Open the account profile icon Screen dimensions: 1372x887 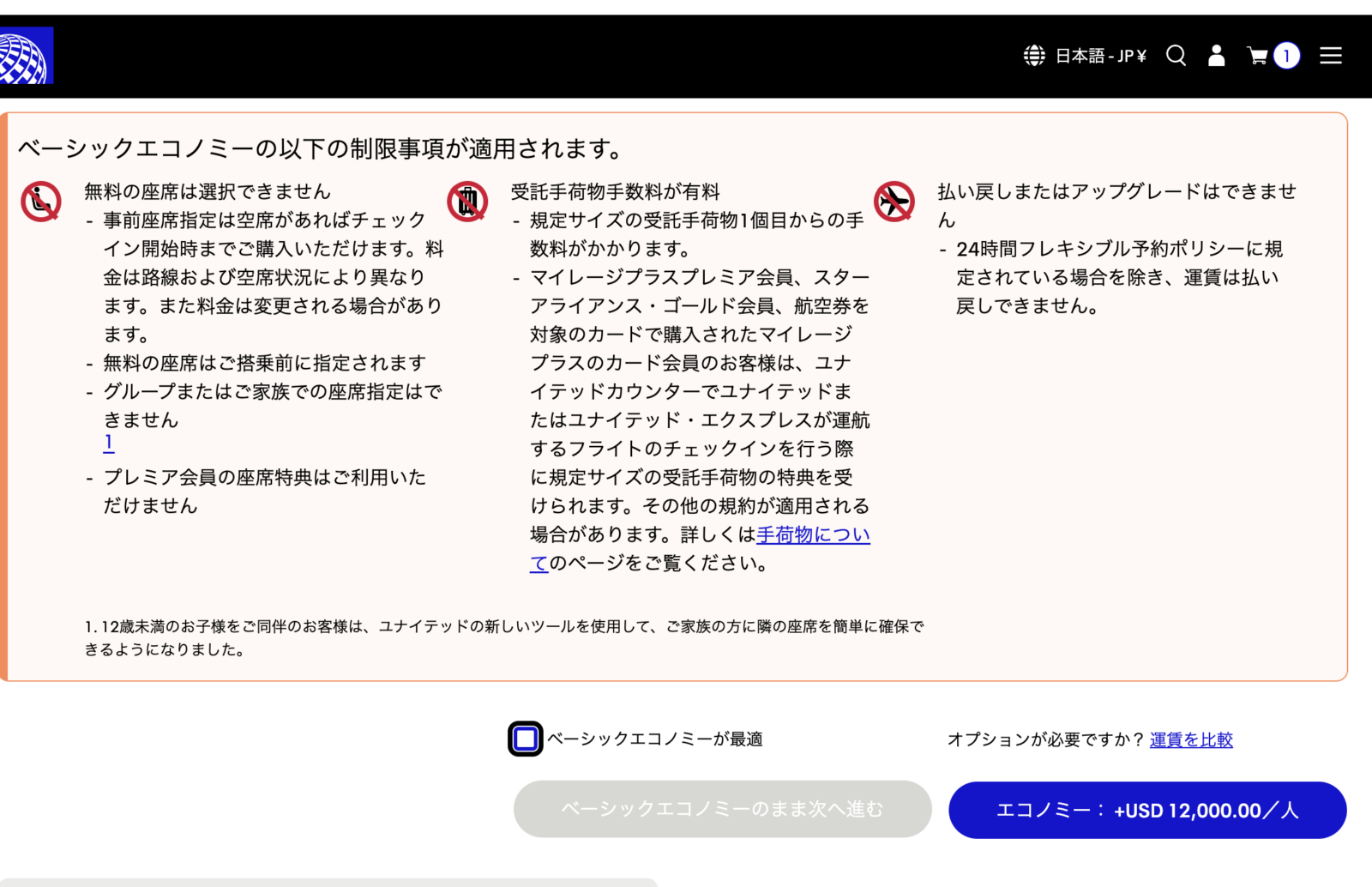coord(1216,56)
